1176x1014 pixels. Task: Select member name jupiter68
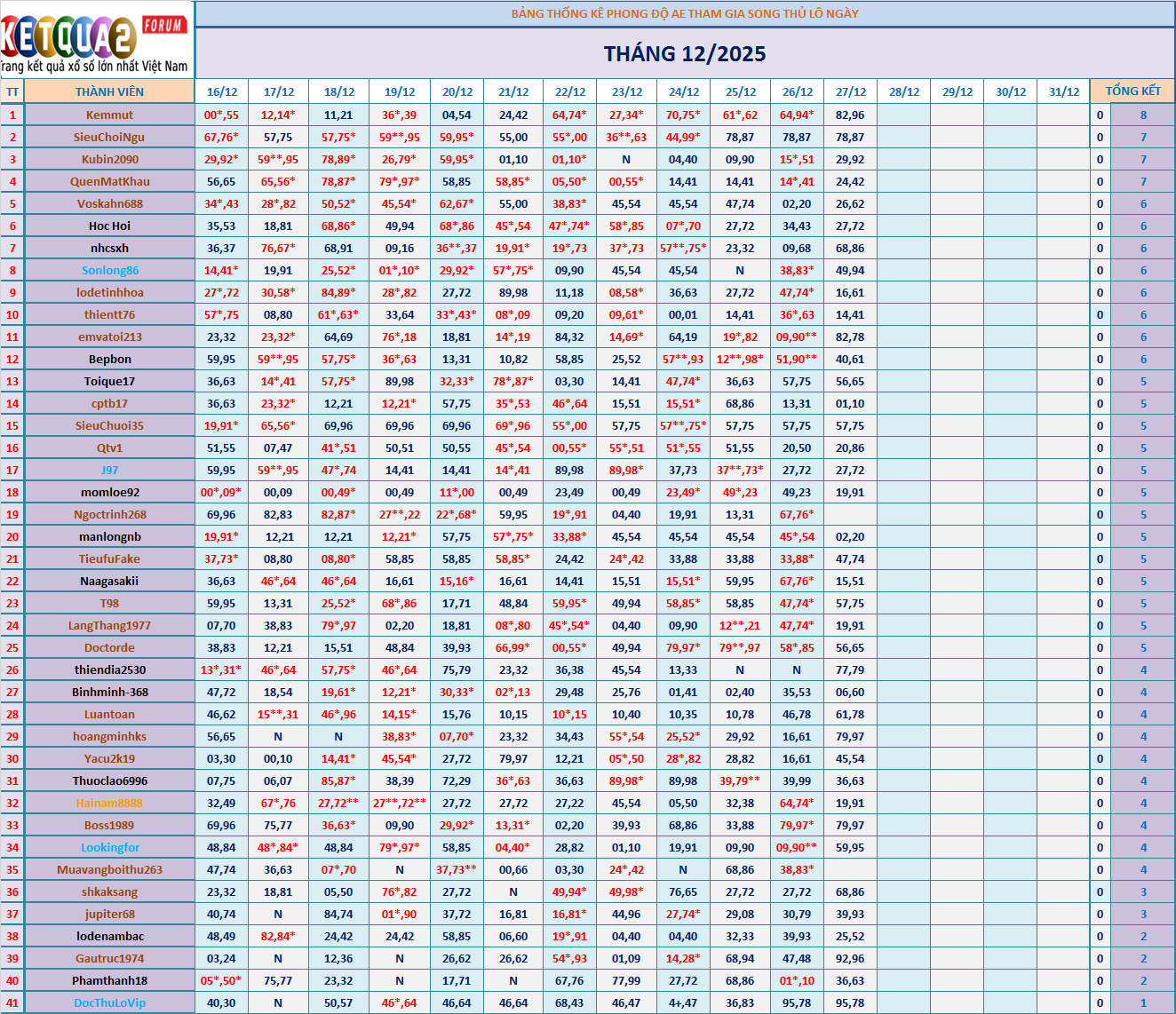(x=109, y=914)
